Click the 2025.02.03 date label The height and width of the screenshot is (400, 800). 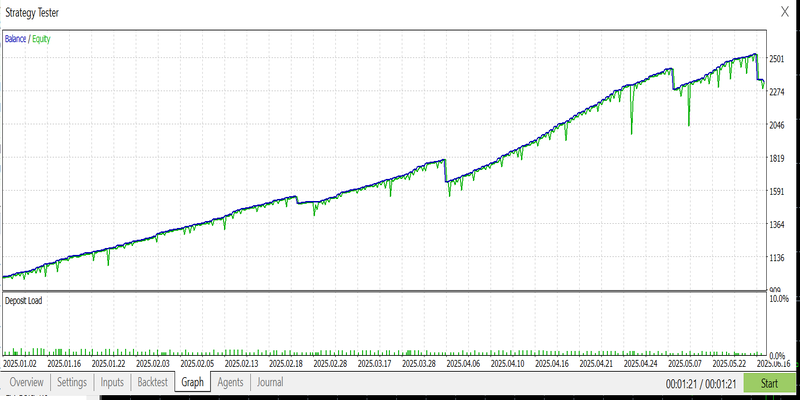click(x=153, y=364)
